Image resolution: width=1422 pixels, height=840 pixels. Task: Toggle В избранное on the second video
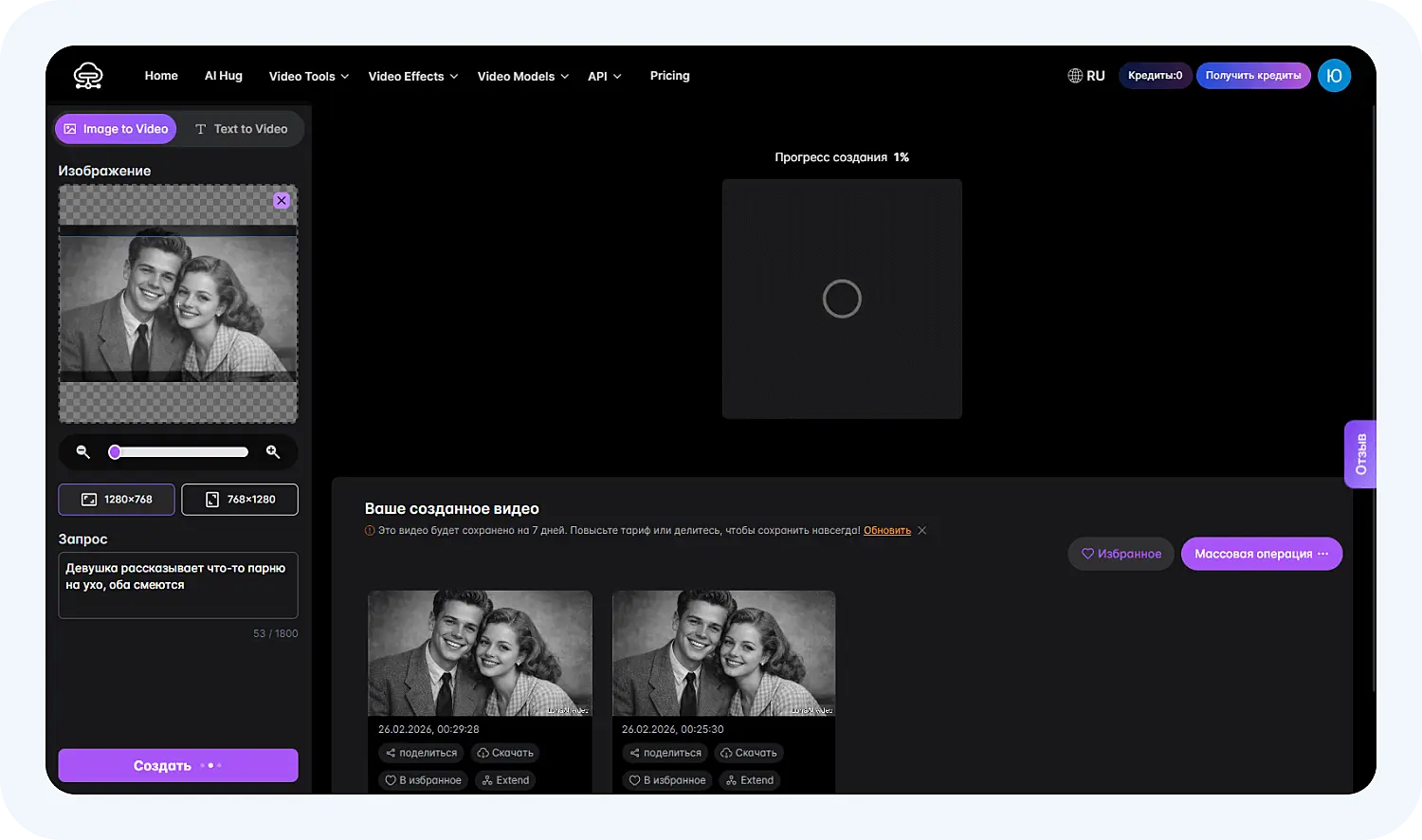point(666,779)
